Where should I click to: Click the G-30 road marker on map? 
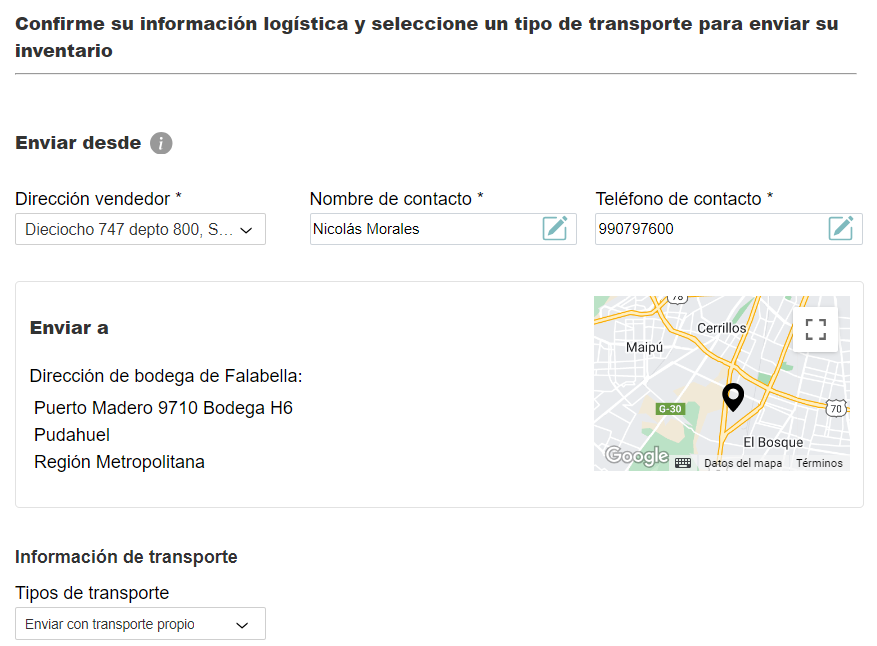(x=670, y=409)
